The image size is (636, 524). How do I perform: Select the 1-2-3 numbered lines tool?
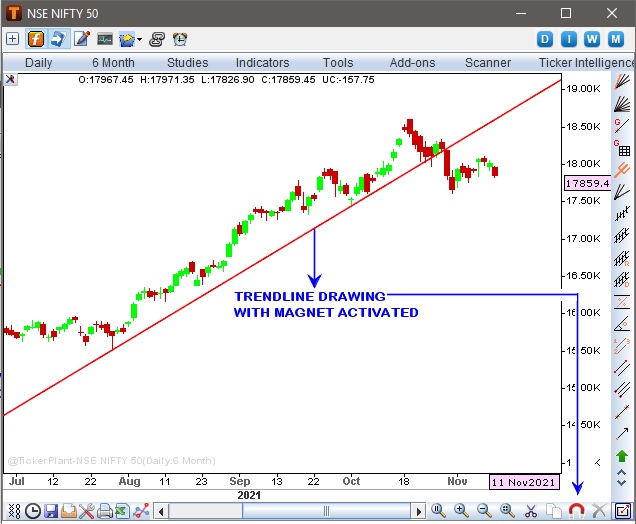point(622,346)
